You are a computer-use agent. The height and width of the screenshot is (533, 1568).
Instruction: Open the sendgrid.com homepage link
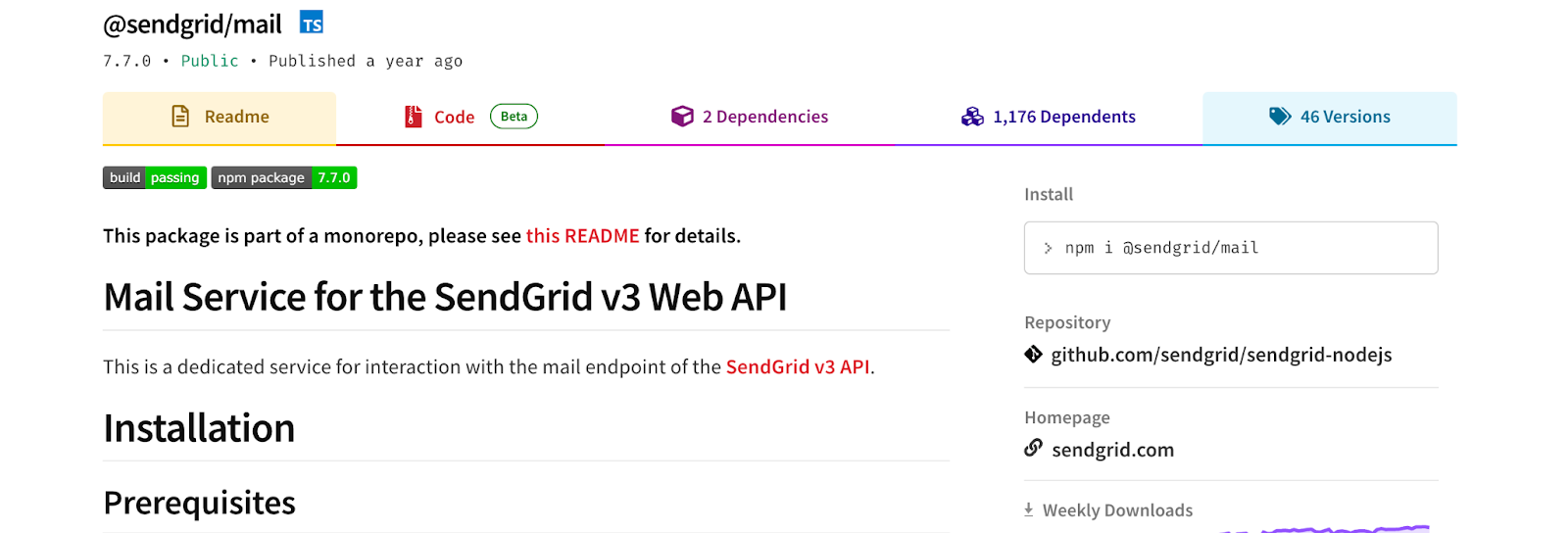click(1112, 450)
